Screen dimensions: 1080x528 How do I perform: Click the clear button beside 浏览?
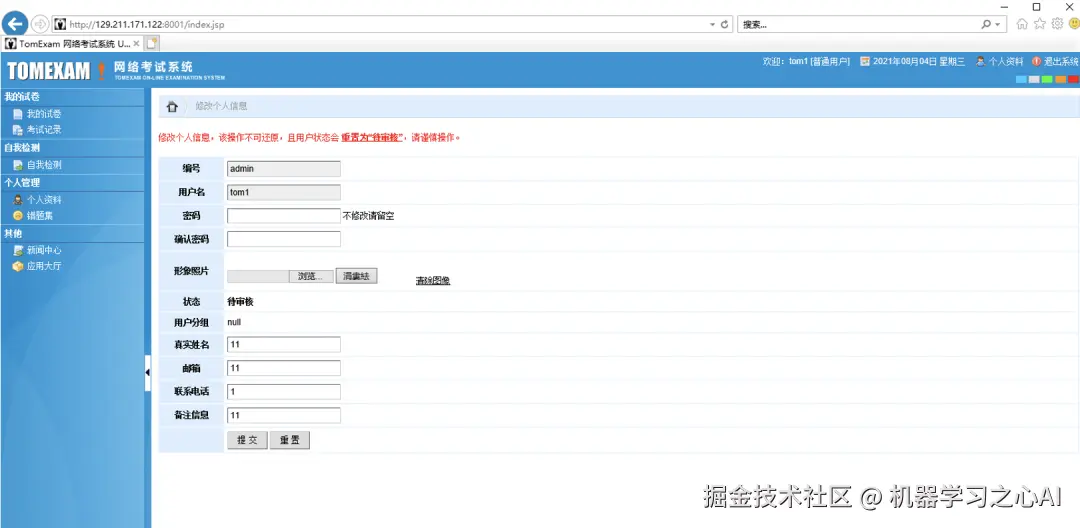point(356,276)
